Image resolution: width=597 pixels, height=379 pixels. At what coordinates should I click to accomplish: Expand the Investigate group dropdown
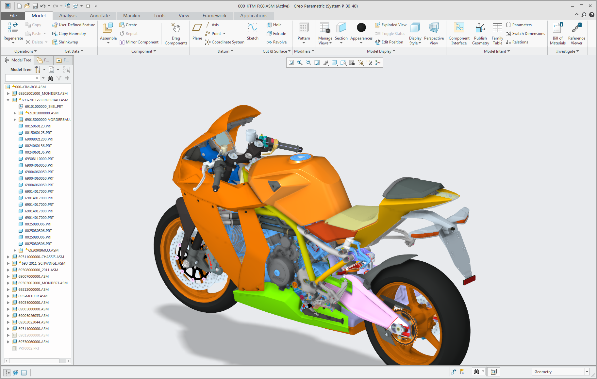(x=568, y=51)
